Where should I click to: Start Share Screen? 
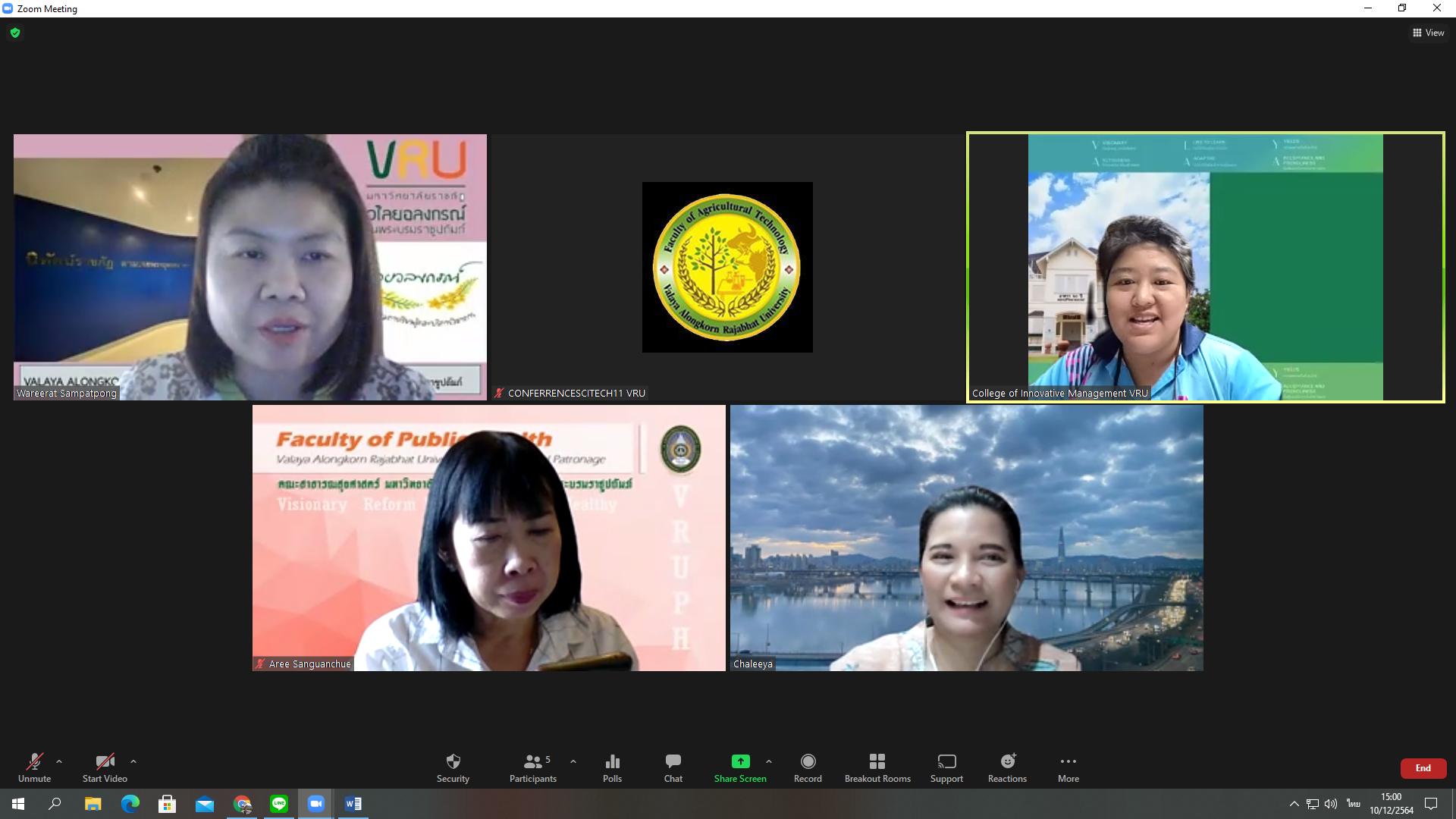(x=740, y=767)
